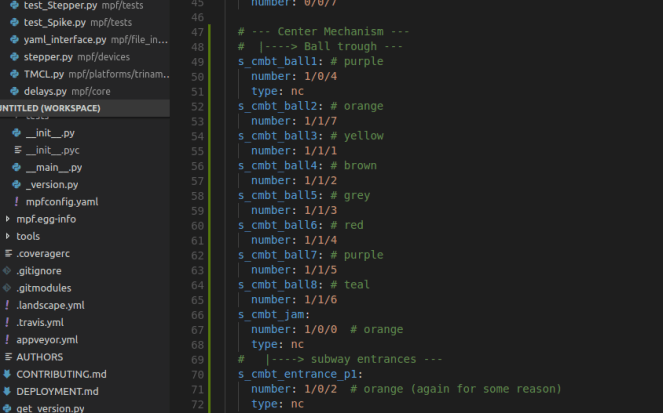Click the 's_cmbt_jam' key text

click(271, 315)
